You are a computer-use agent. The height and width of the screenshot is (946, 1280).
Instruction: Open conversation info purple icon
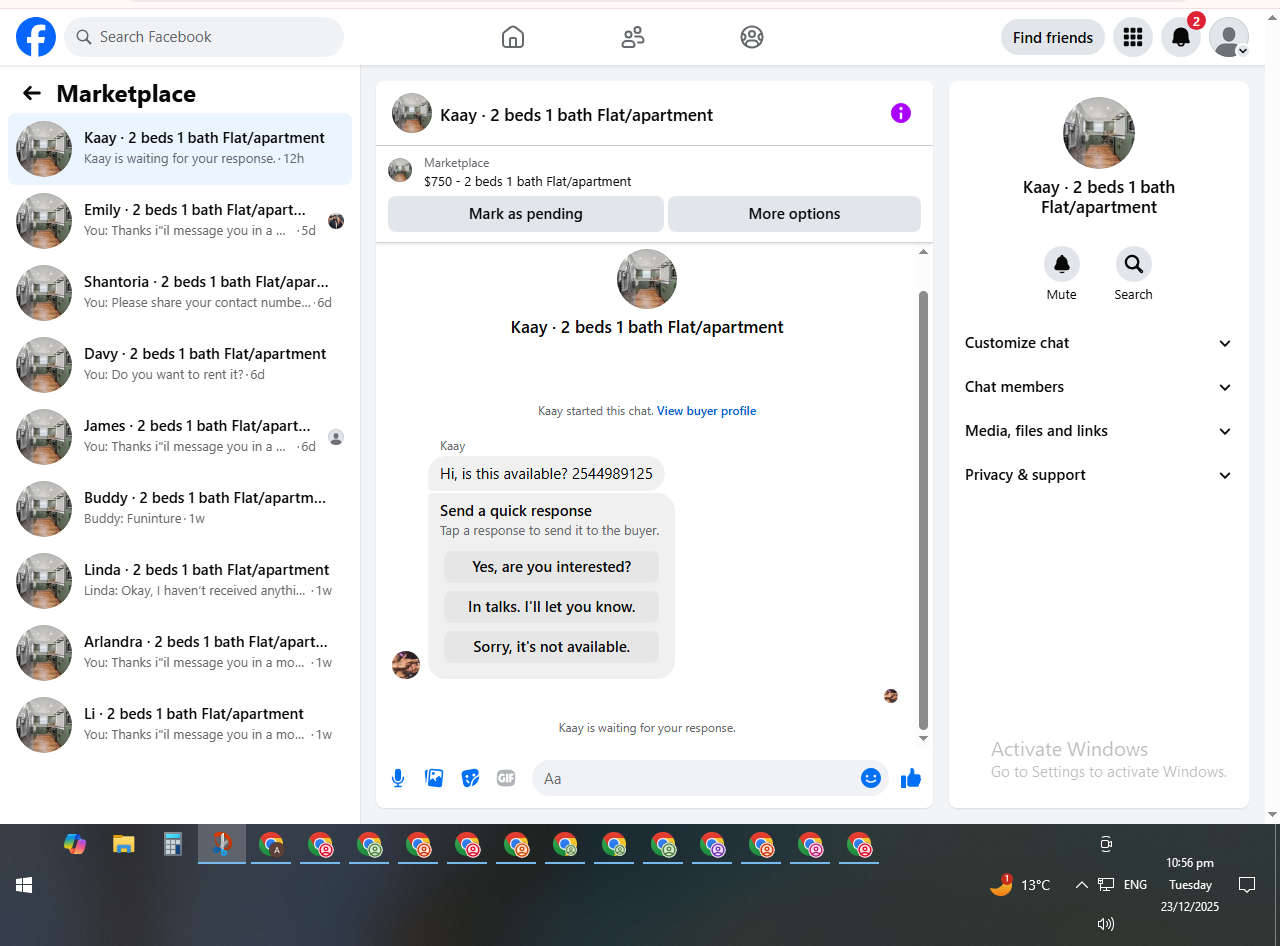(901, 113)
